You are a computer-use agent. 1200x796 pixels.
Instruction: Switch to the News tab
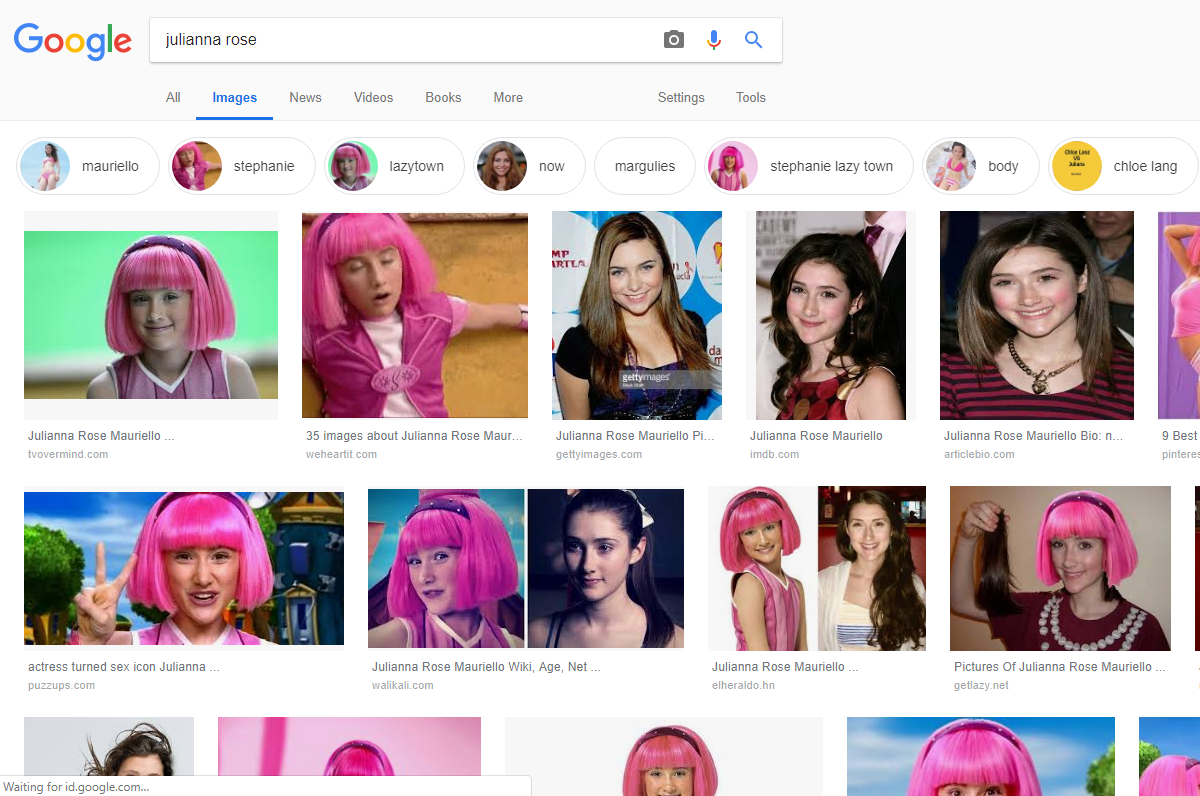coord(305,97)
